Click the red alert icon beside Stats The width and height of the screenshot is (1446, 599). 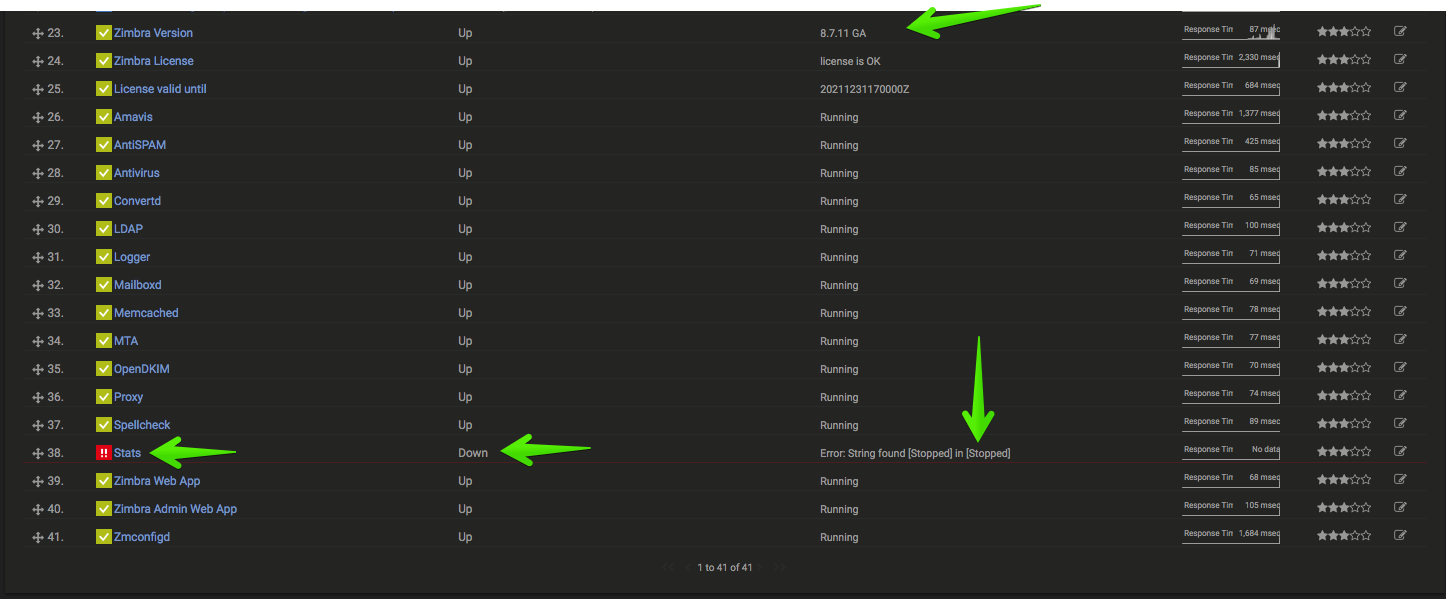pos(103,453)
